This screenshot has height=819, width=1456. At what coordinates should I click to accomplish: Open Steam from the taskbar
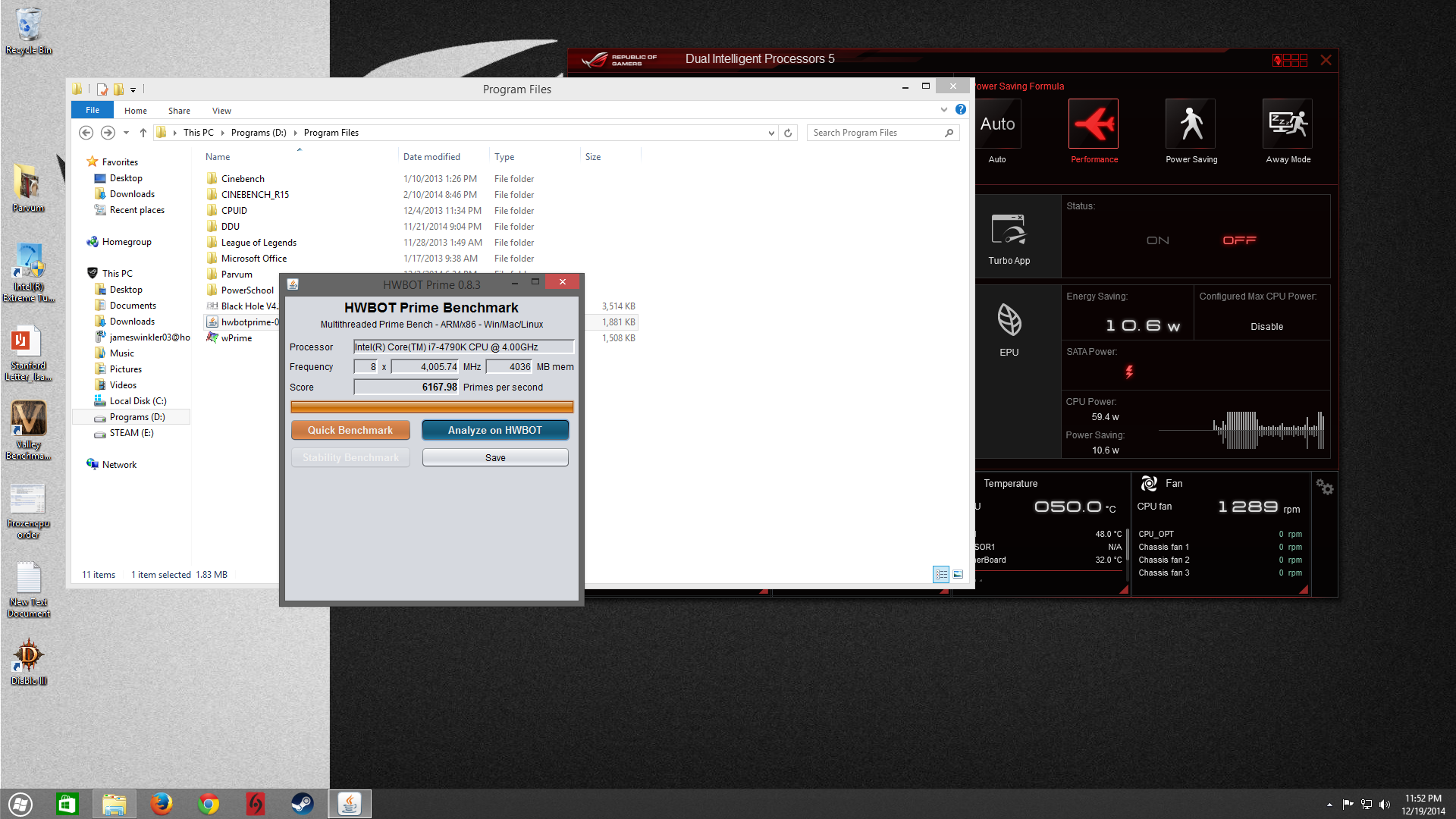click(x=302, y=804)
